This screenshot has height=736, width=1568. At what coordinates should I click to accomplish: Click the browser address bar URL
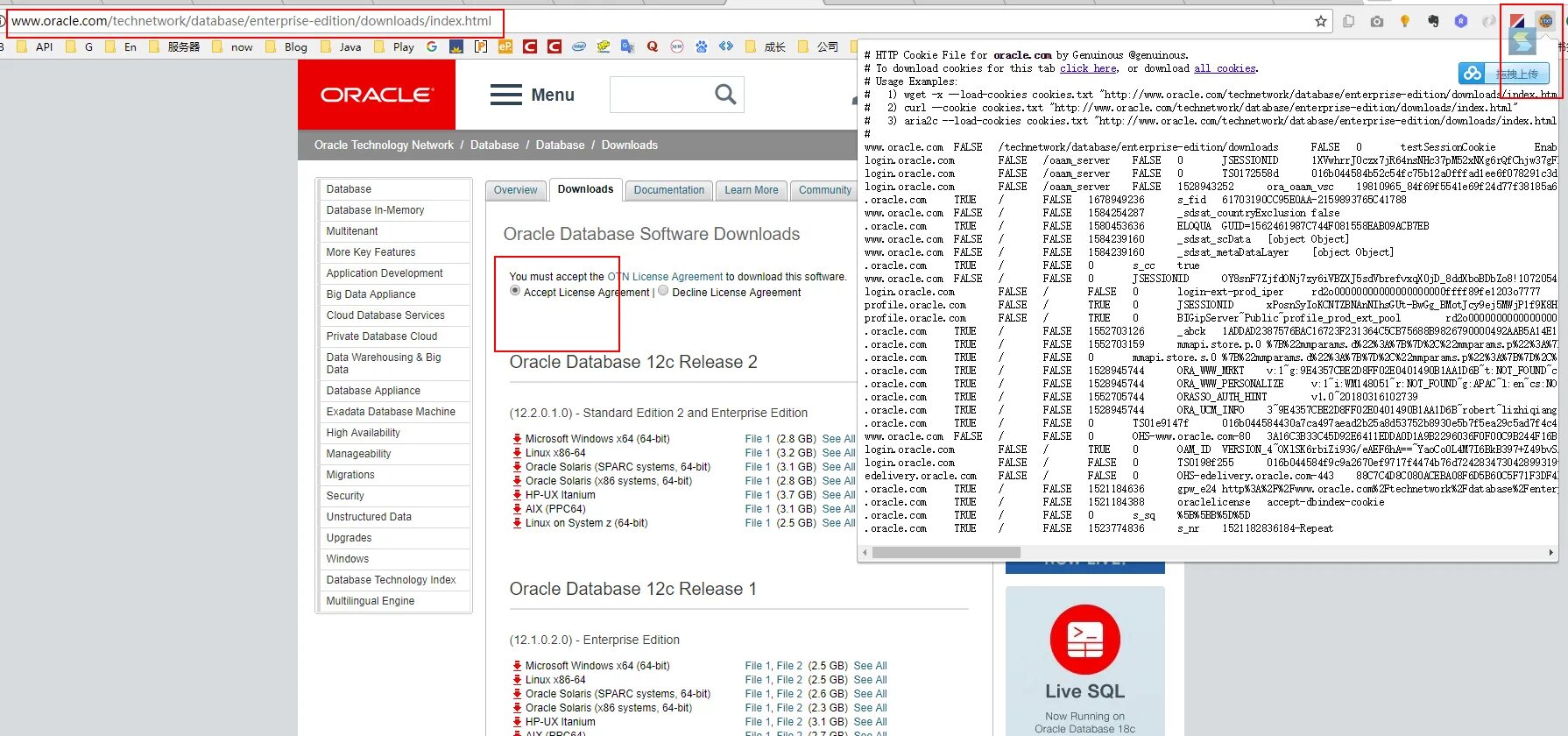tap(251, 21)
